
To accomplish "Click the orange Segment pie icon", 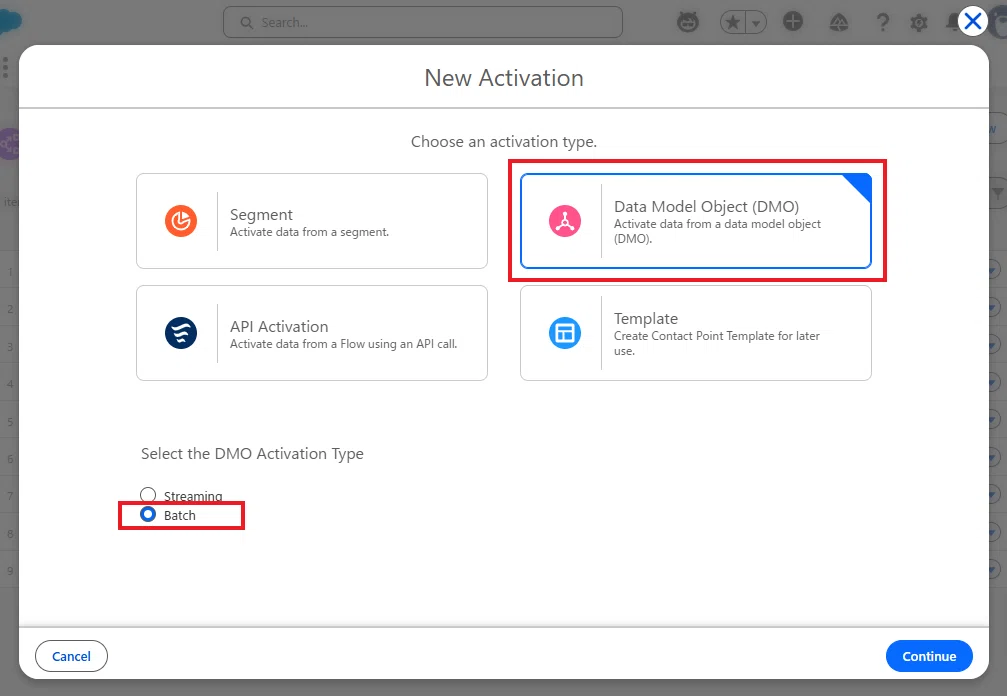I will click(181, 221).
